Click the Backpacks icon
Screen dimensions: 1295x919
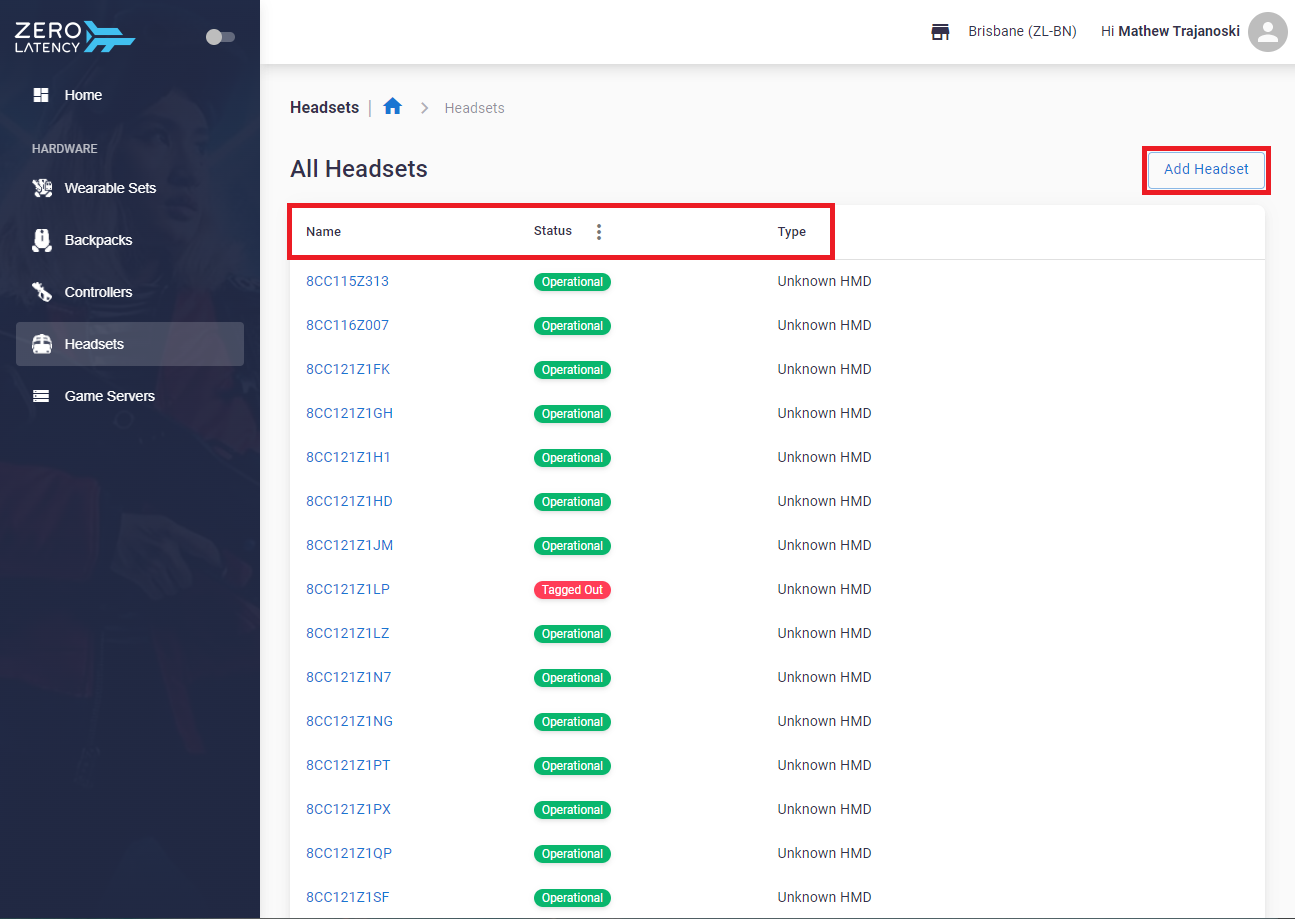point(41,240)
